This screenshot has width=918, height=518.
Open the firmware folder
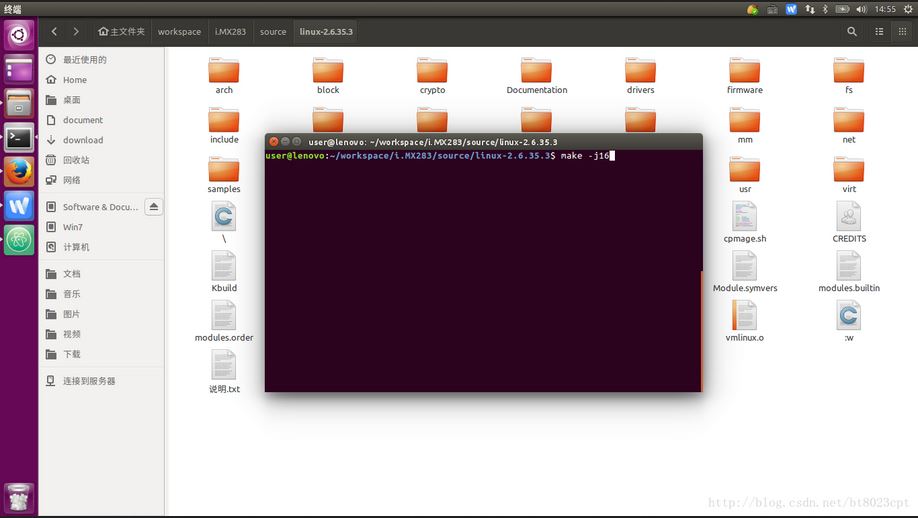pos(745,76)
